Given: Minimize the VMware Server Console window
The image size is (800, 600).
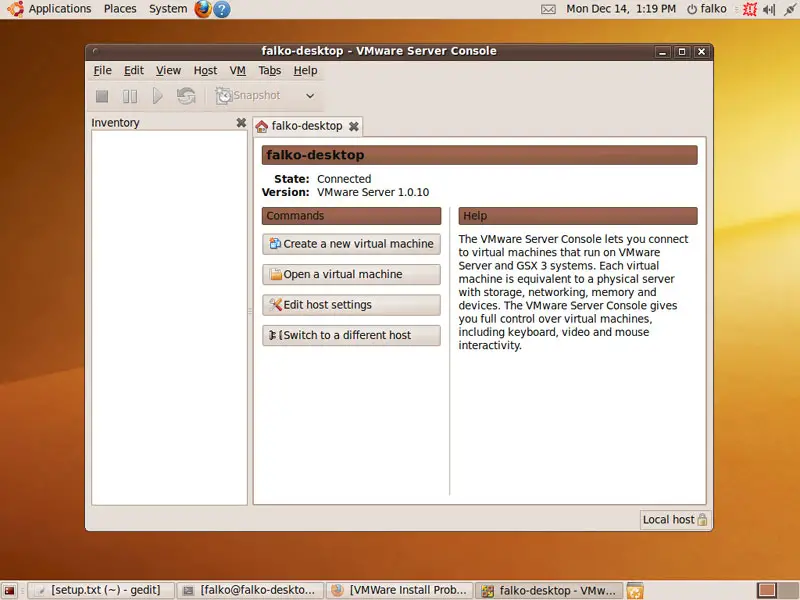Looking at the screenshot, I should [x=662, y=52].
